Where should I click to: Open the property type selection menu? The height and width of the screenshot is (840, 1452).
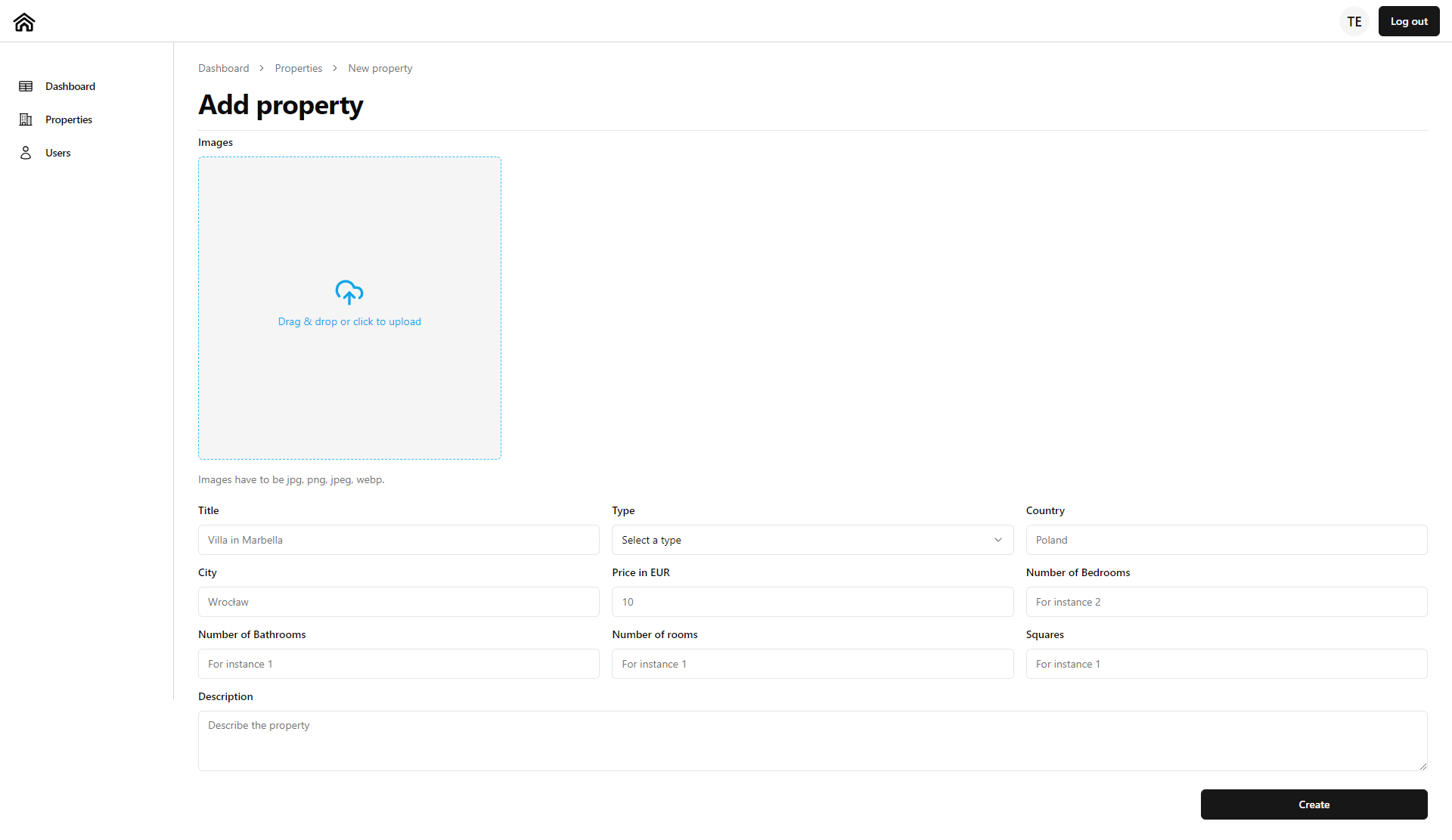[811, 540]
